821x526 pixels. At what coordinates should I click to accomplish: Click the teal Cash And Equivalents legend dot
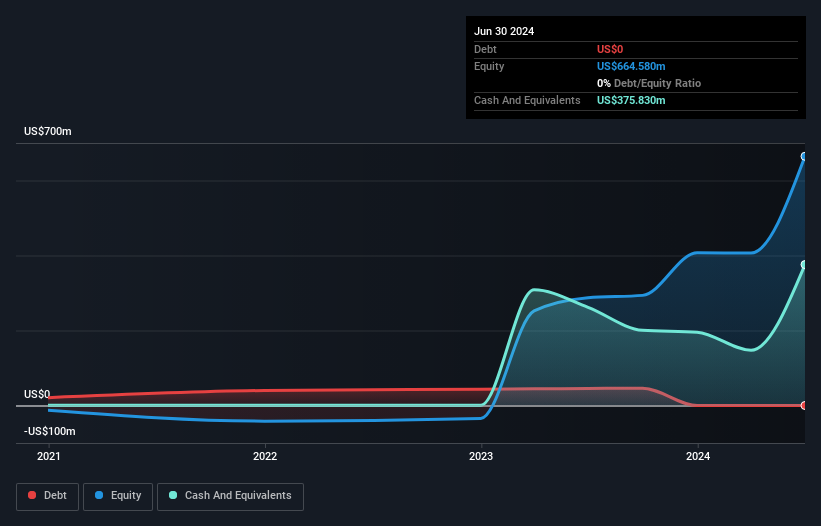pos(173,495)
